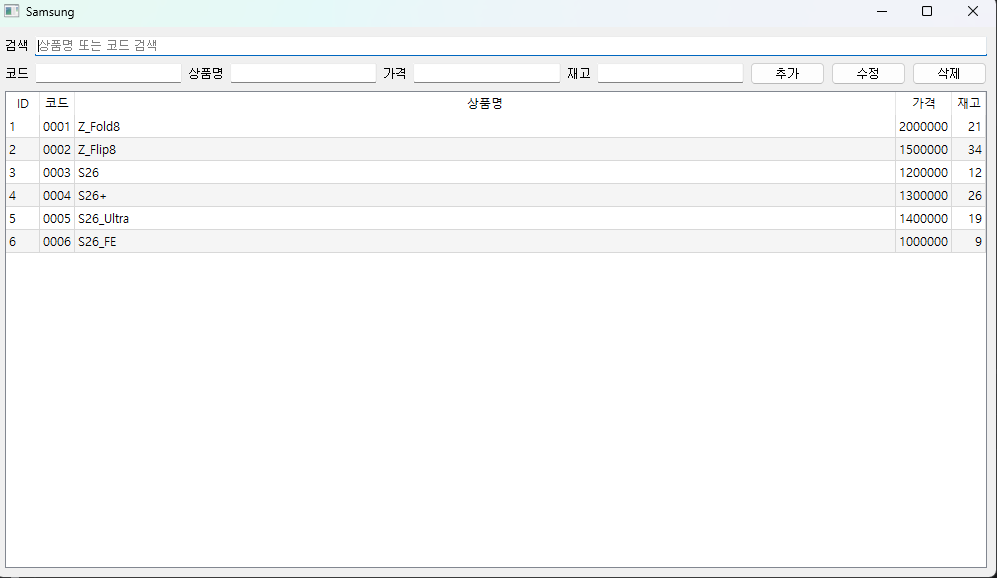Click code cell 0006
This screenshot has width=997, height=578.
[57, 242]
